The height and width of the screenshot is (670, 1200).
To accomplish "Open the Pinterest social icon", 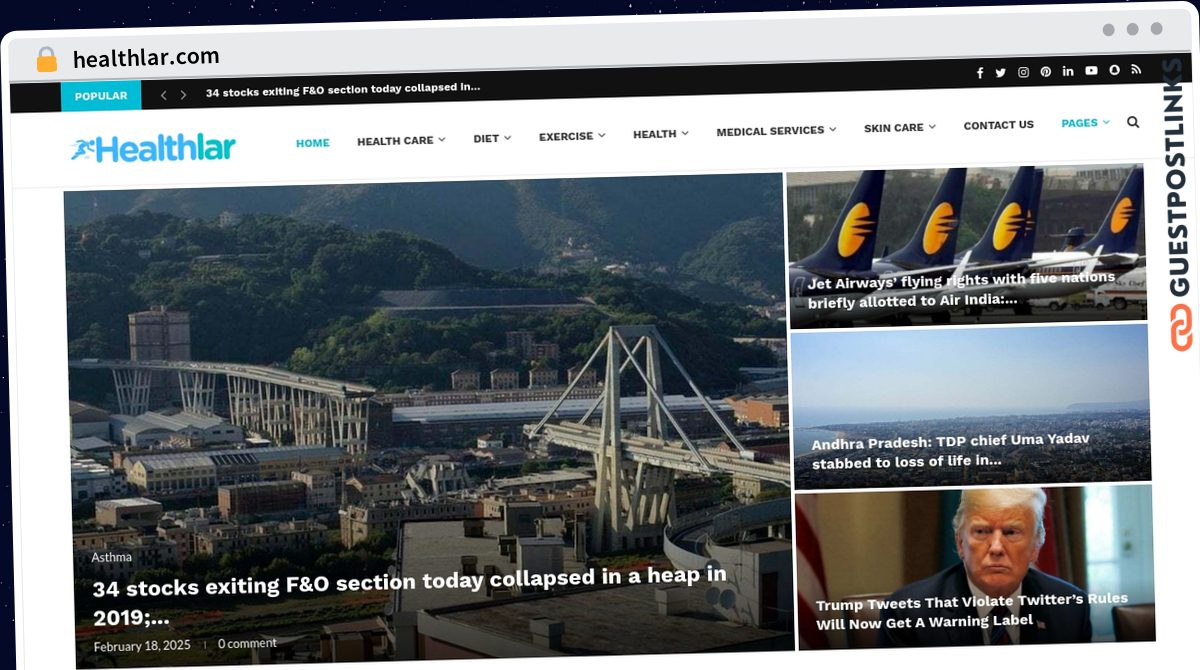I will [1045, 72].
